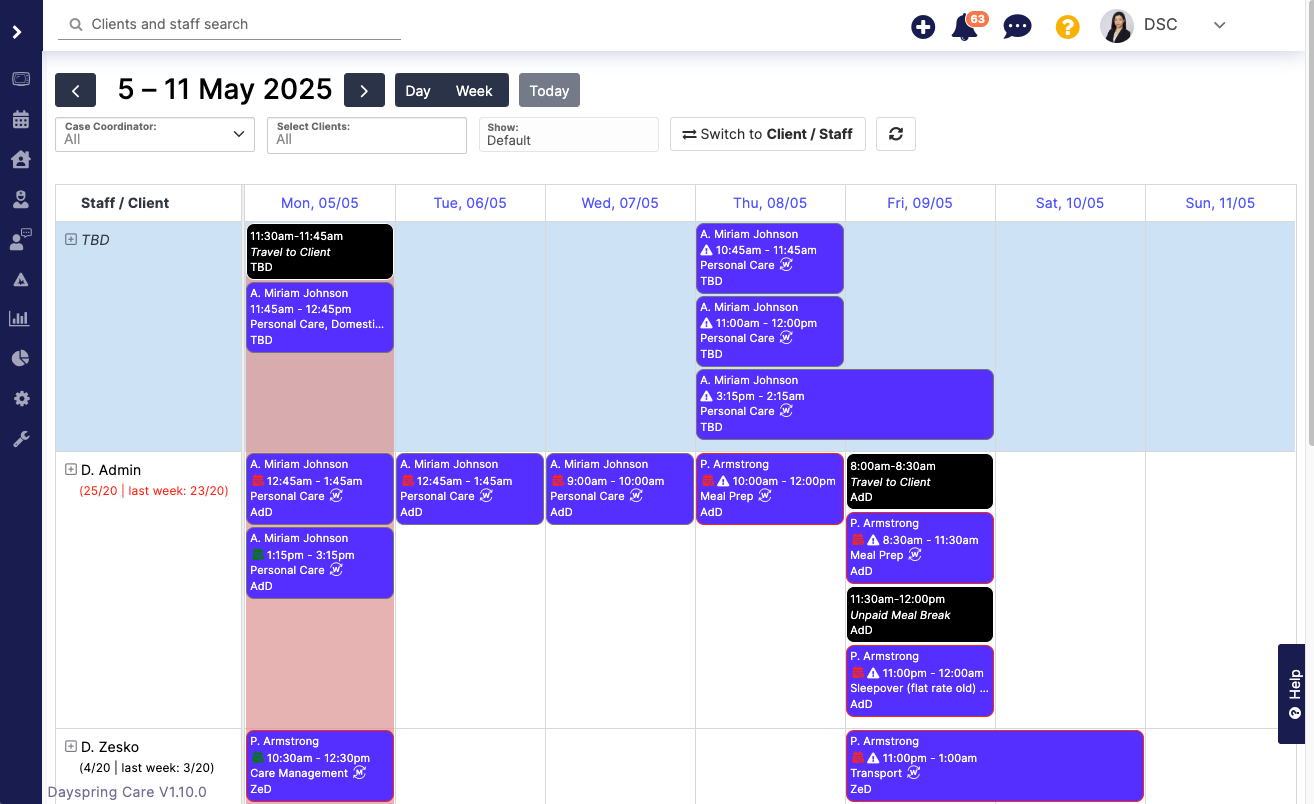Open Thursday 10:00am - 12:00pm Meal Prep shift
Screen dimensions: 1314x804
770,488
